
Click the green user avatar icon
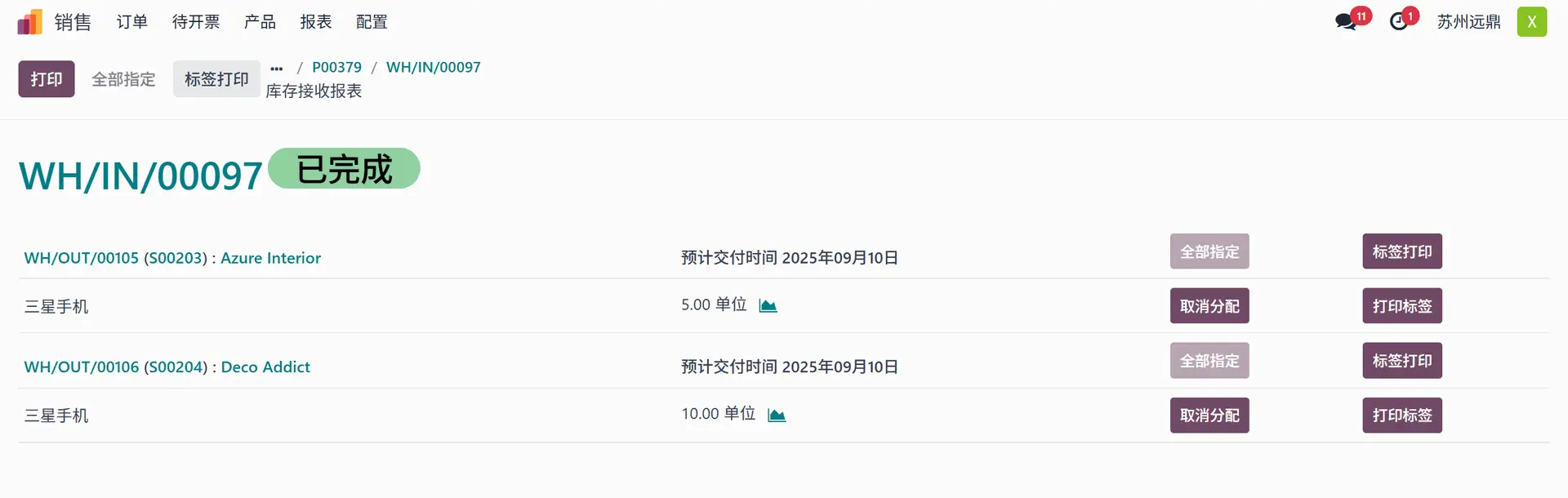[x=1531, y=22]
